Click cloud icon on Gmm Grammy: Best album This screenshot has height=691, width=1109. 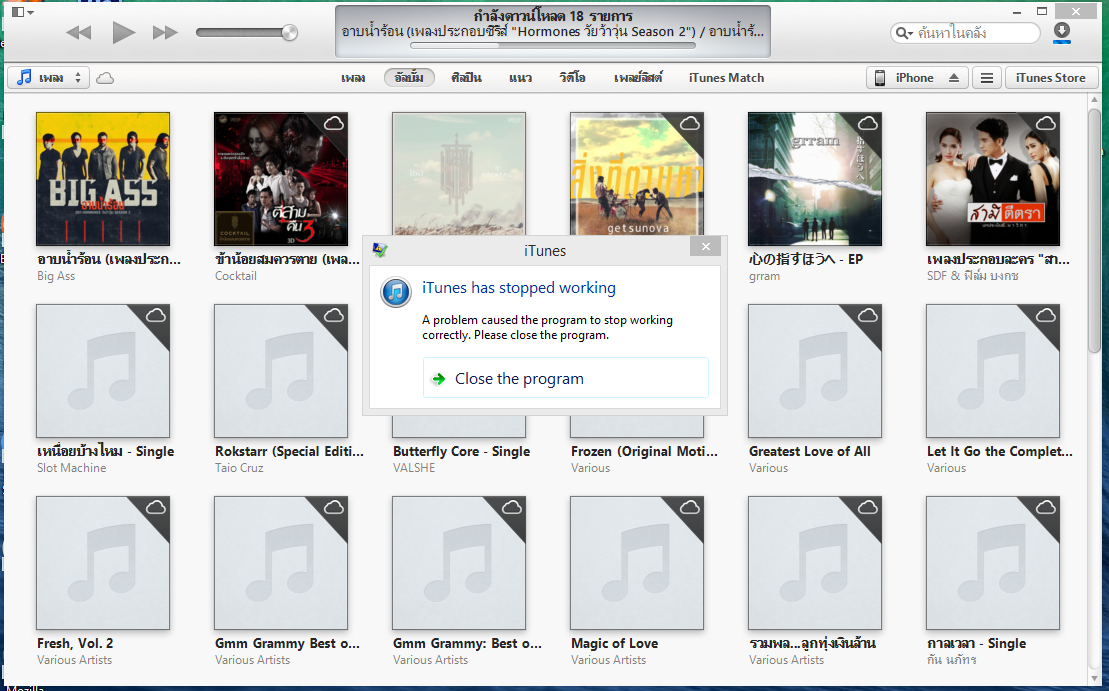512,507
